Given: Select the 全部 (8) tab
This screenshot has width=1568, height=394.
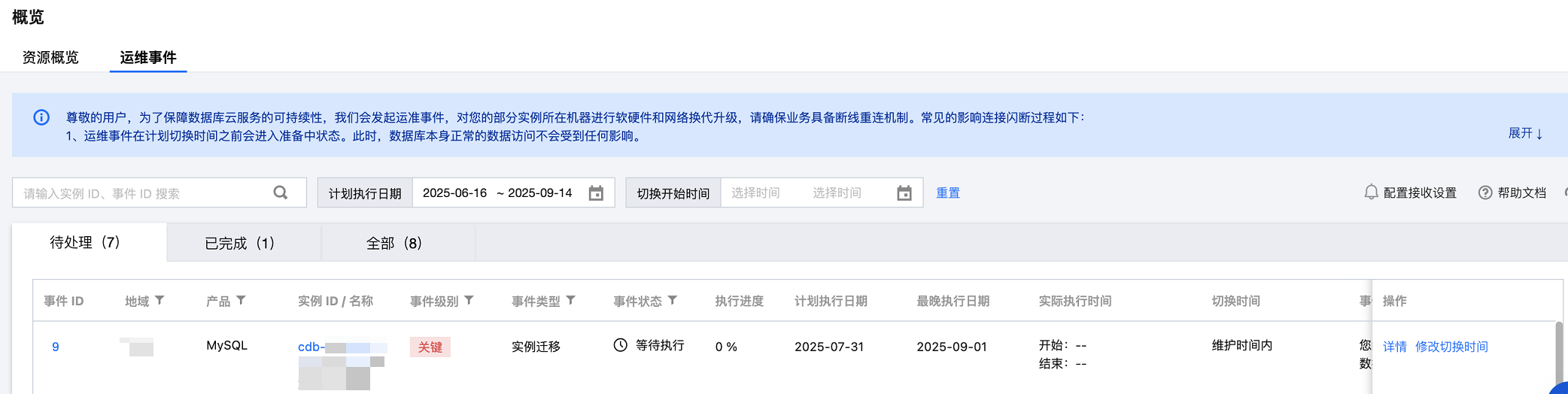Looking at the screenshot, I should point(394,243).
